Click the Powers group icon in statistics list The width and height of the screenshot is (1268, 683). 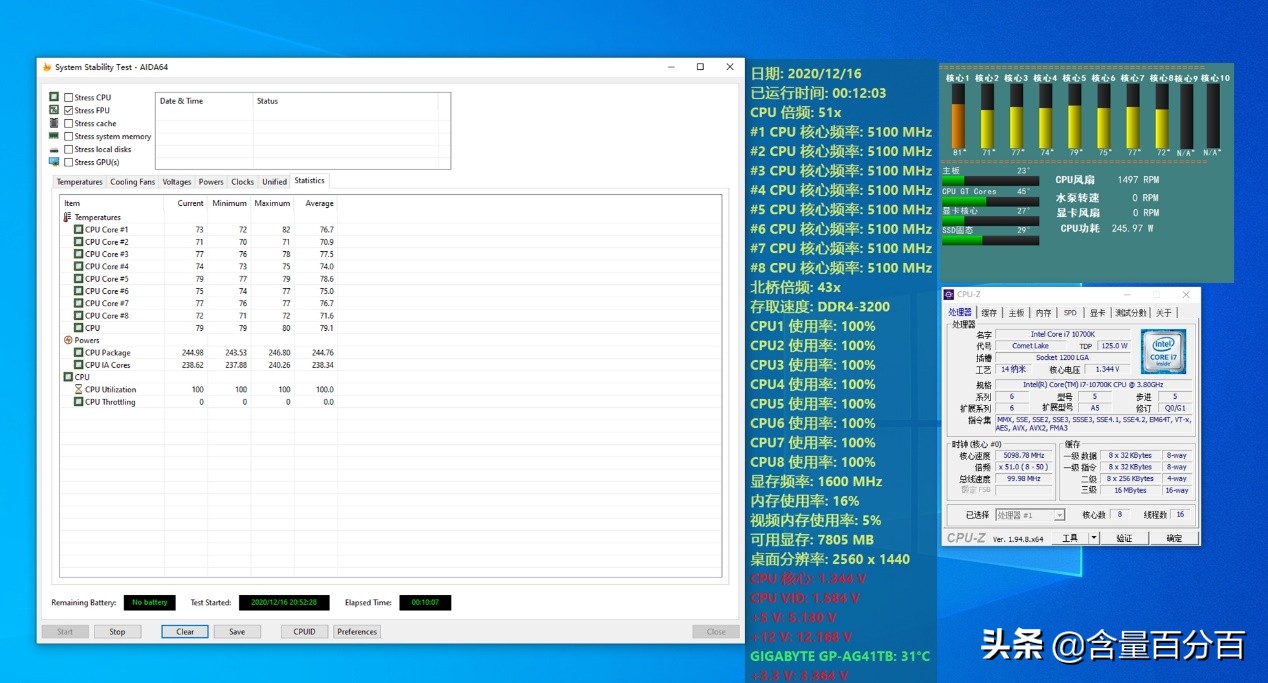[68, 340]
